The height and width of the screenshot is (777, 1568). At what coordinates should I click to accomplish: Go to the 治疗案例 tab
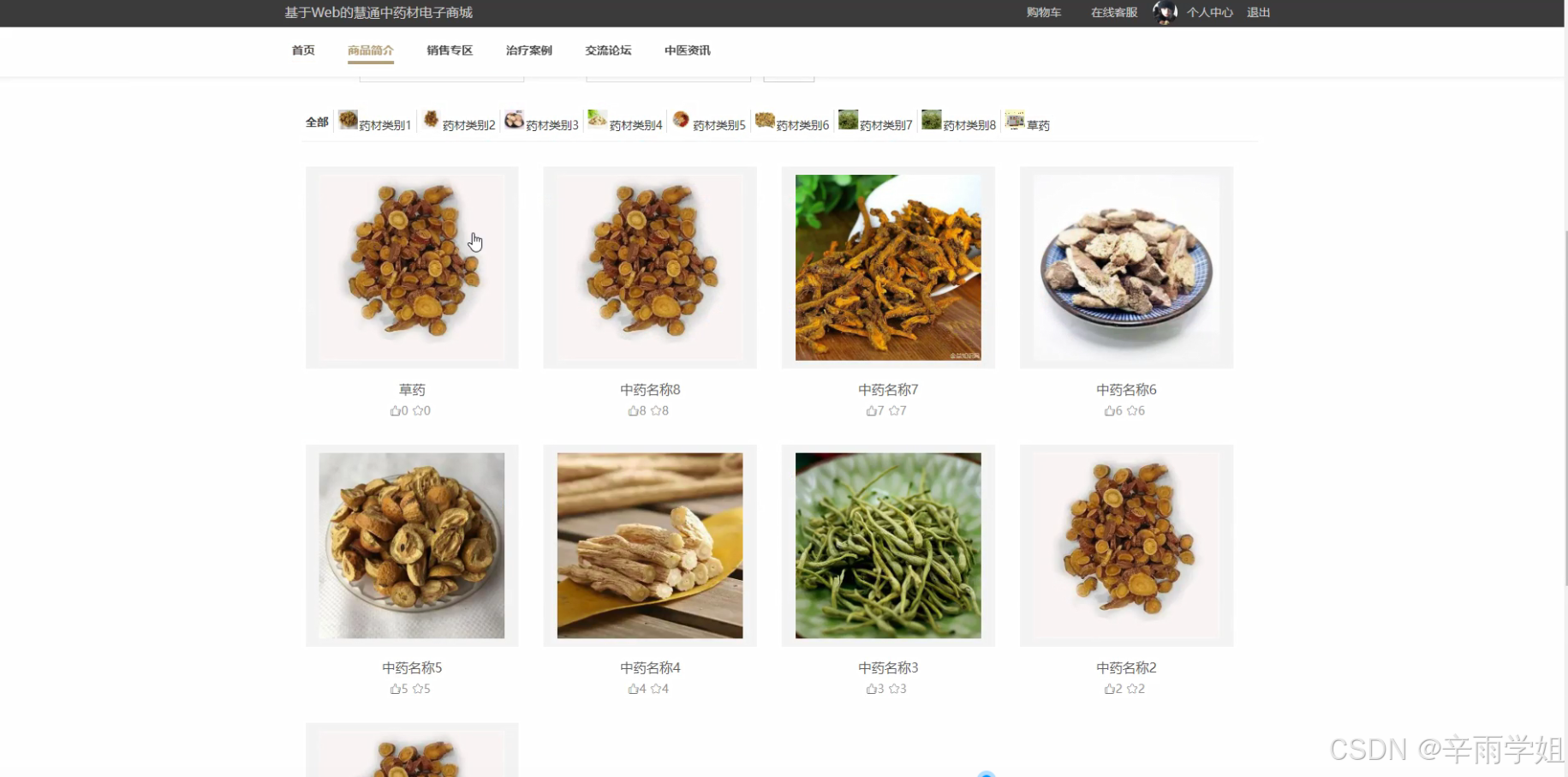529,51
